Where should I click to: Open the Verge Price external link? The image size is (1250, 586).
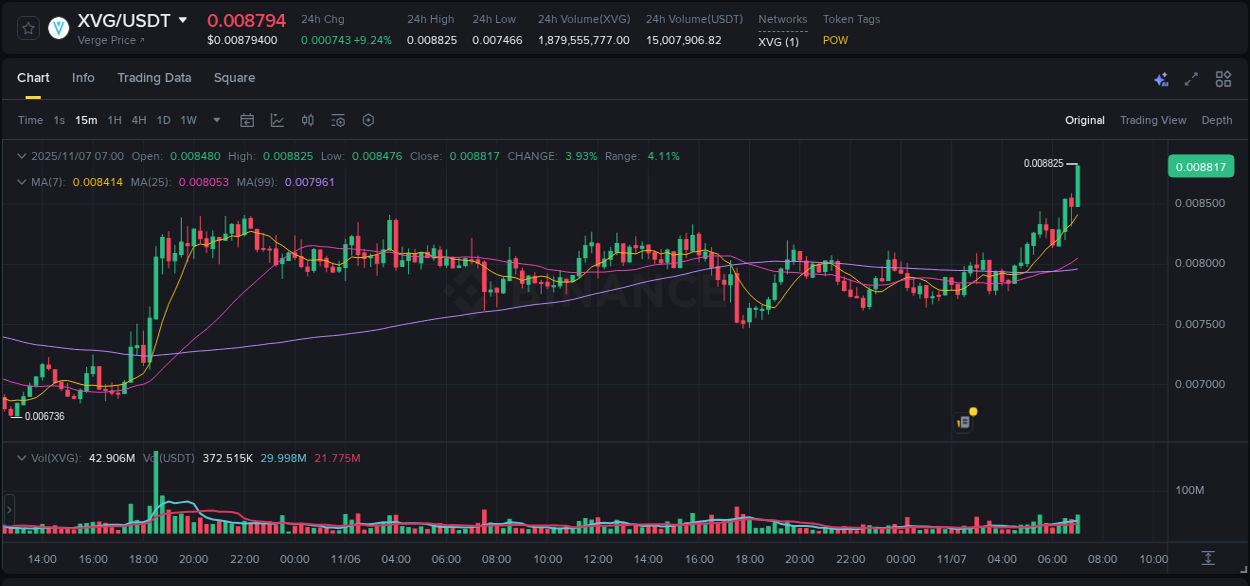click(x=110, y=40)
